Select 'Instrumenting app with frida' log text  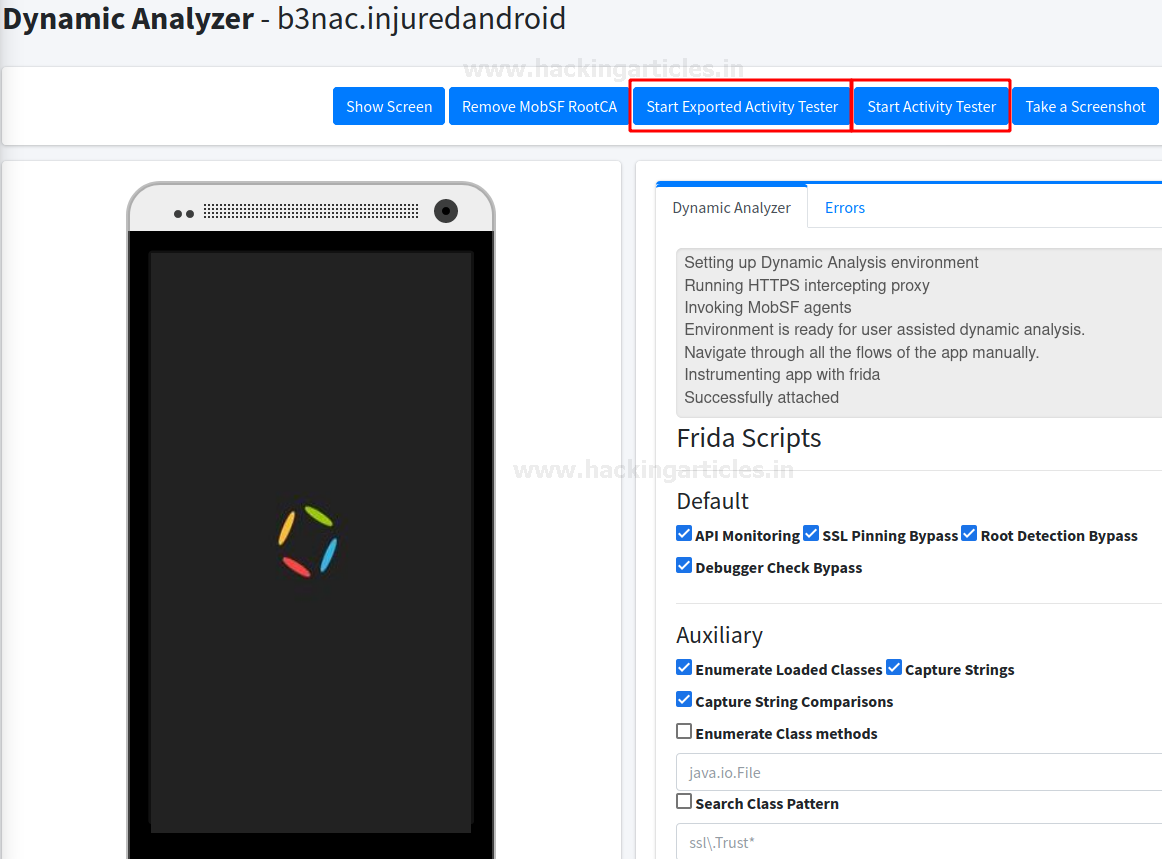[x=782, y=374]
